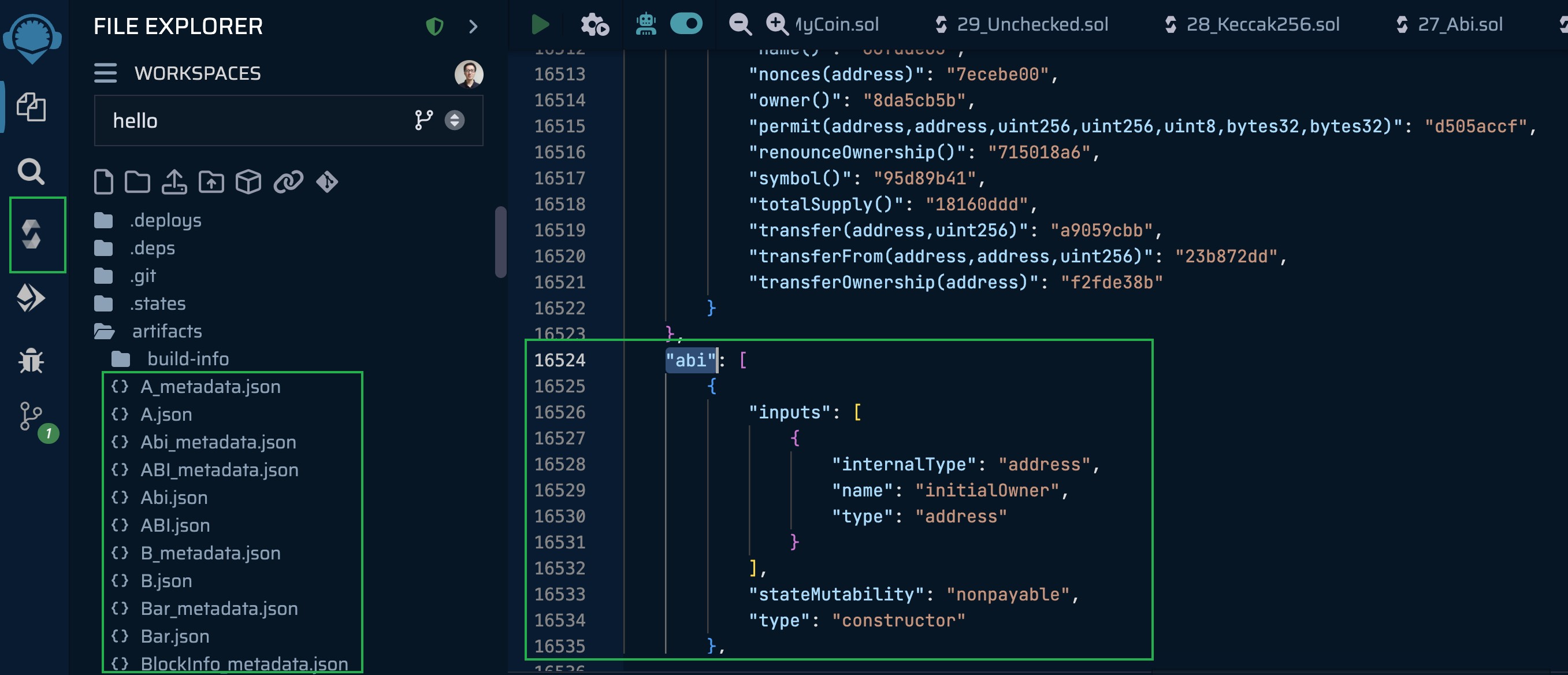The height and width of the screenshot is (675, 1568).
Task: Collapse the artifacts folder
Action: [148, 331]
